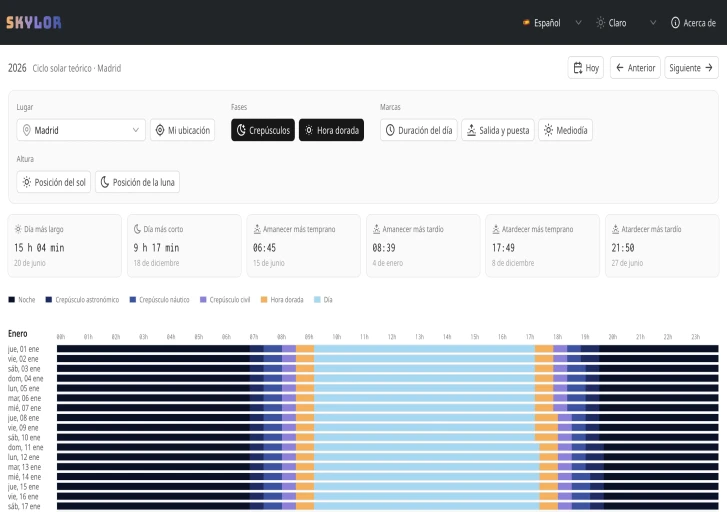This screenshot has height=512, width=727.
Task: Click the left arrow icon for Anterior
Action: 620,68
